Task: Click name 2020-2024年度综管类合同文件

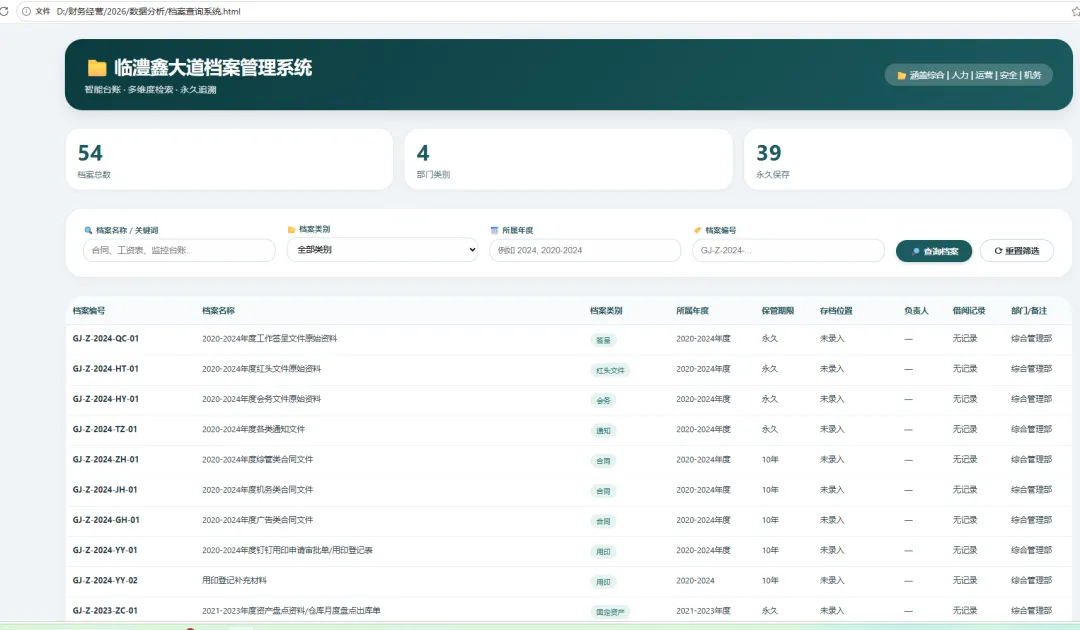Action: pos(258,459)
